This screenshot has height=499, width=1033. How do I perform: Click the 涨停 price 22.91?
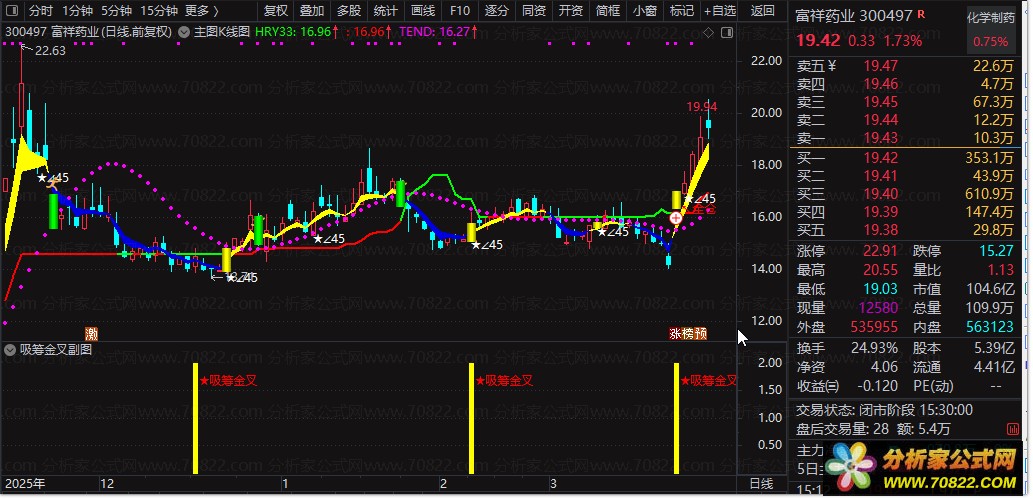click(881, 251)
